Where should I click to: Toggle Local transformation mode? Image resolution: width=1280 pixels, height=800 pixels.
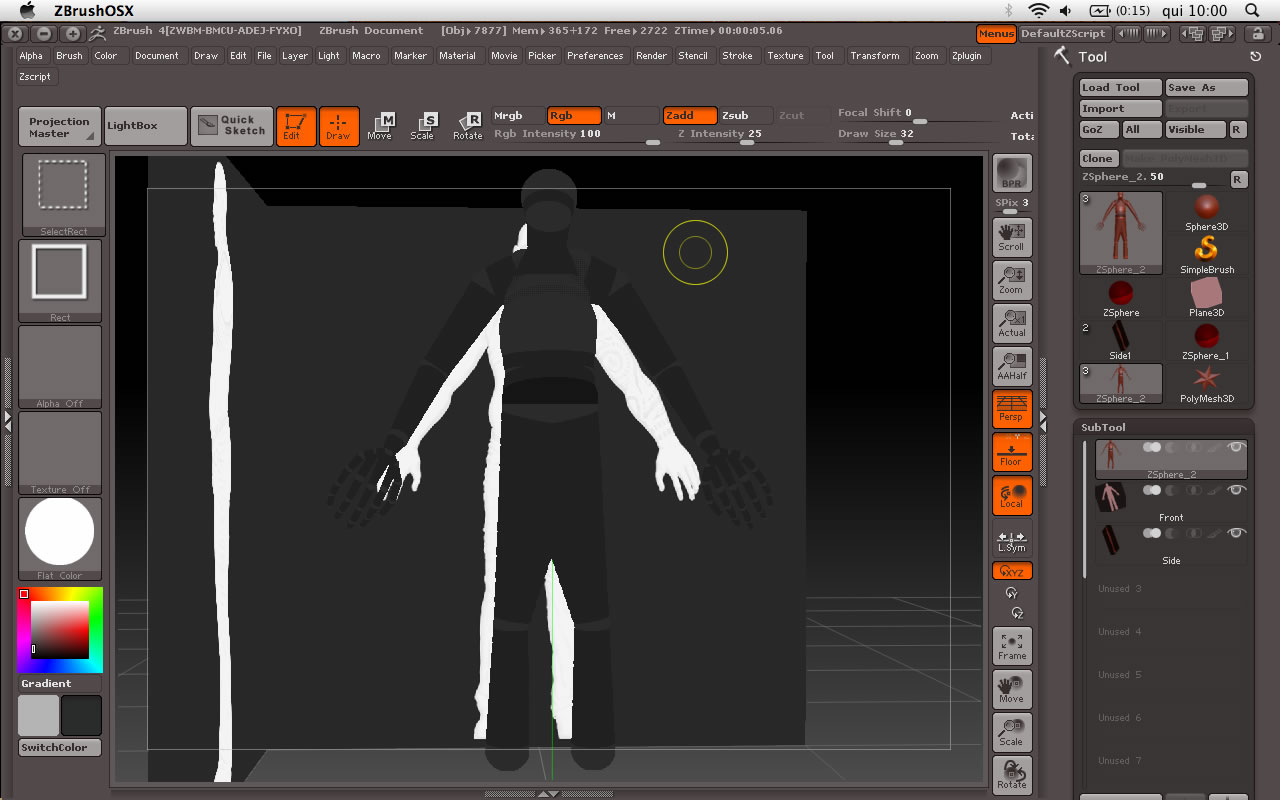[x=1012, y=495]
